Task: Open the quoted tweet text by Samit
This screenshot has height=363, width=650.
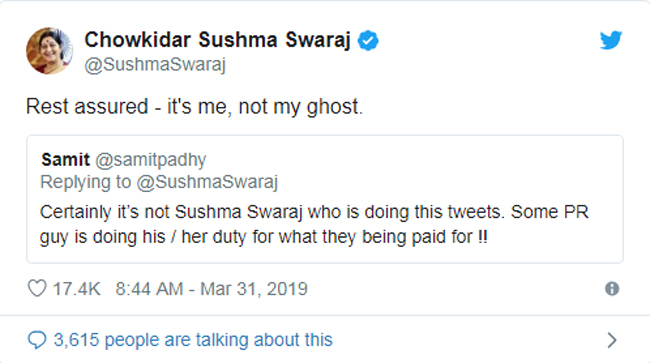Action: [x=314, y=225]
